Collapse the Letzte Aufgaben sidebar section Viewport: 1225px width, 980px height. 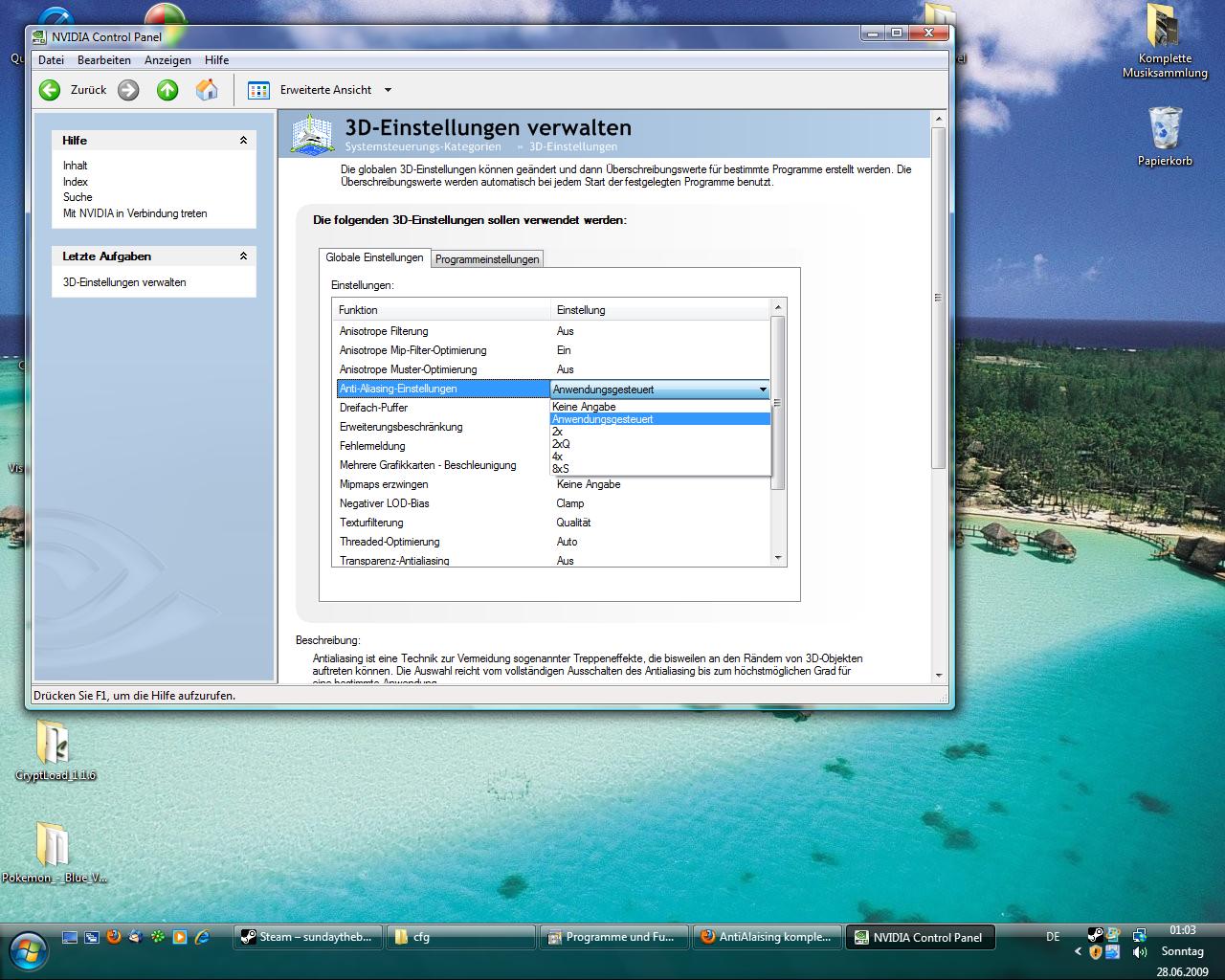pos(243,256)
